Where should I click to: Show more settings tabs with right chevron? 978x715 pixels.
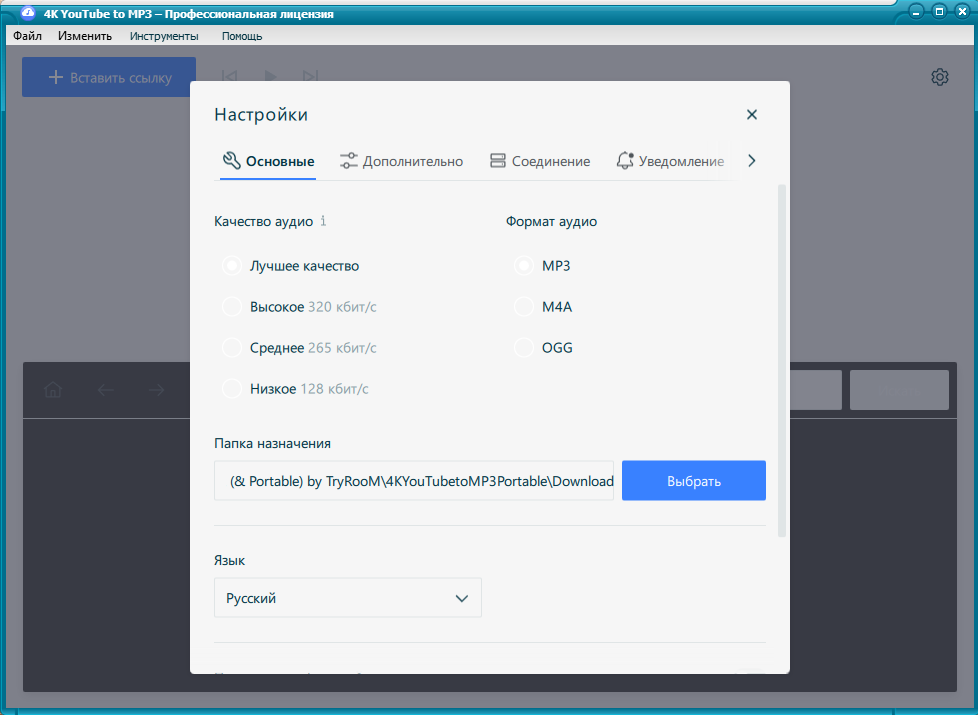pyautogui.click(x=752, y=161)
